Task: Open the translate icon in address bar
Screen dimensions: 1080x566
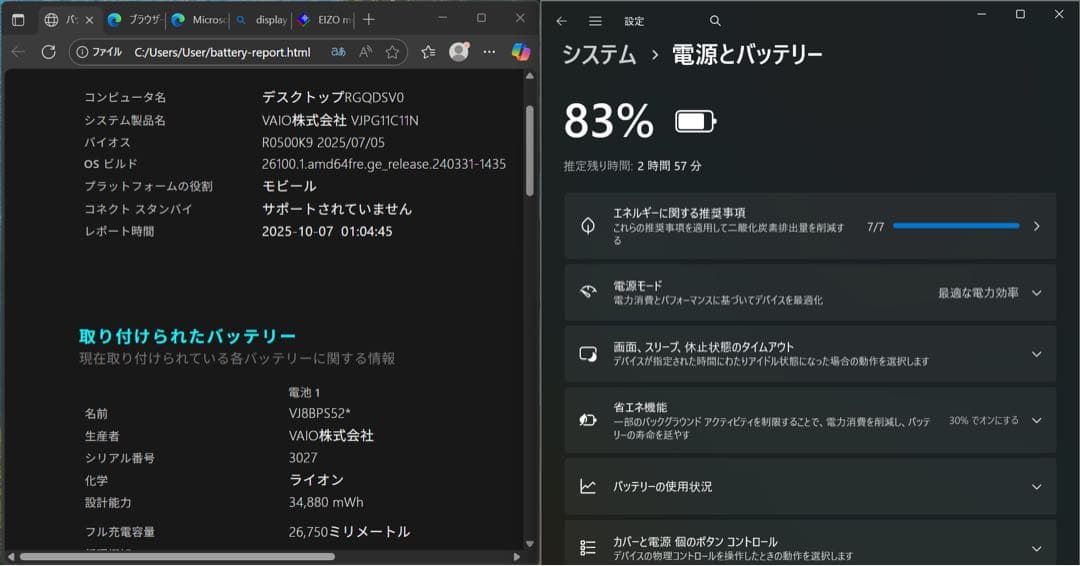Action: point(338,52)
